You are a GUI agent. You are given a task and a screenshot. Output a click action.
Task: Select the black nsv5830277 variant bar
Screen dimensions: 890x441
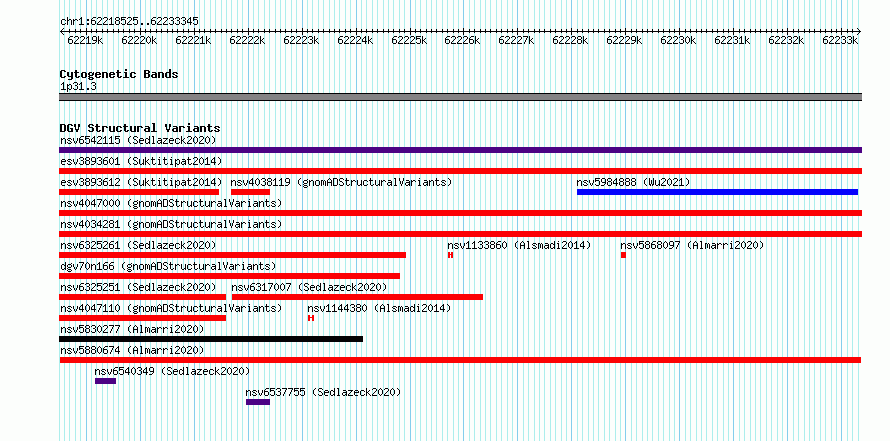[x=211, y=339]
